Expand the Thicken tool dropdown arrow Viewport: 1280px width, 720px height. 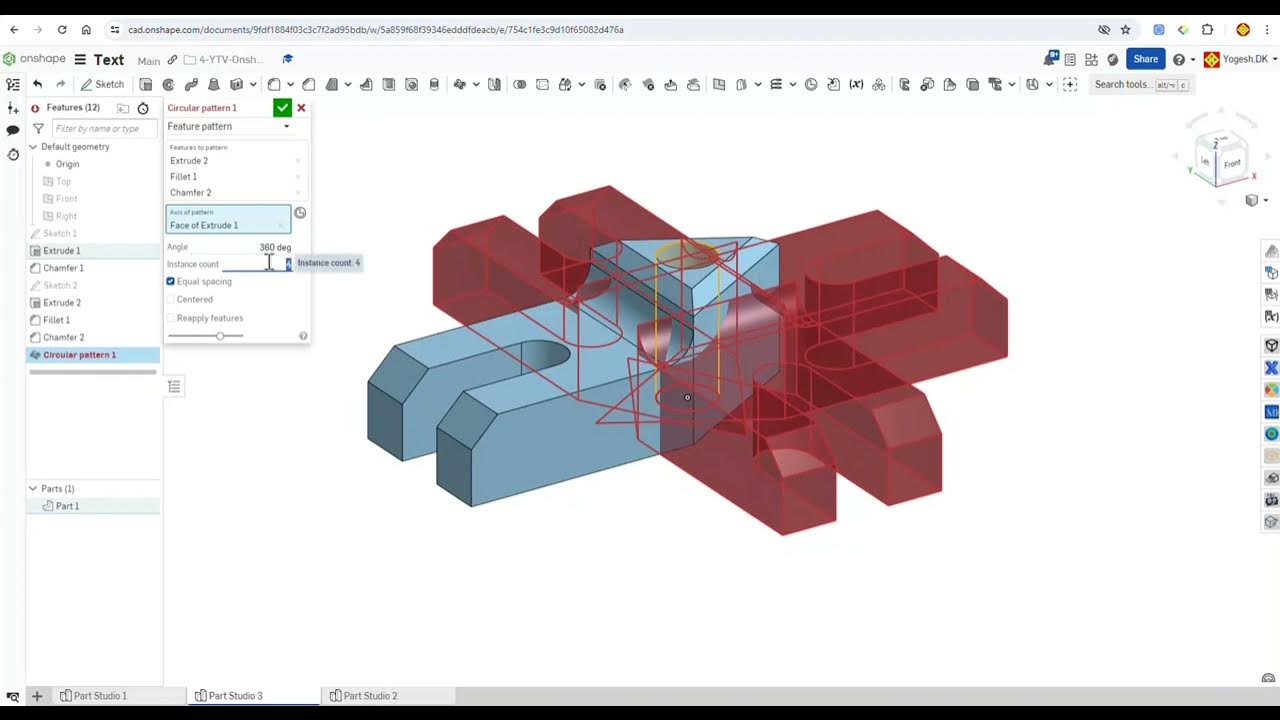tap(253, 85)
